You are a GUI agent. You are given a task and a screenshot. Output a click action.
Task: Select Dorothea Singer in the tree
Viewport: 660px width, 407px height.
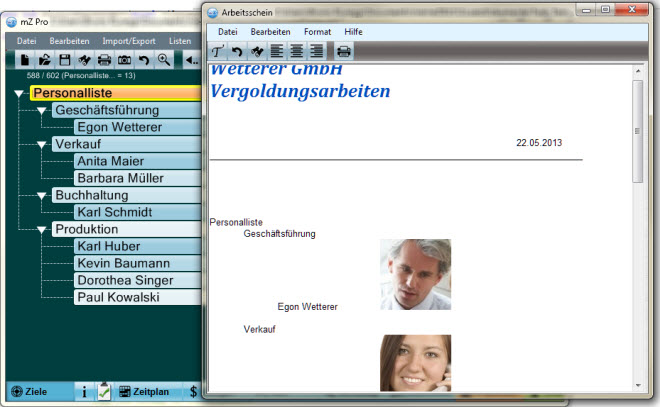(125, 280)
